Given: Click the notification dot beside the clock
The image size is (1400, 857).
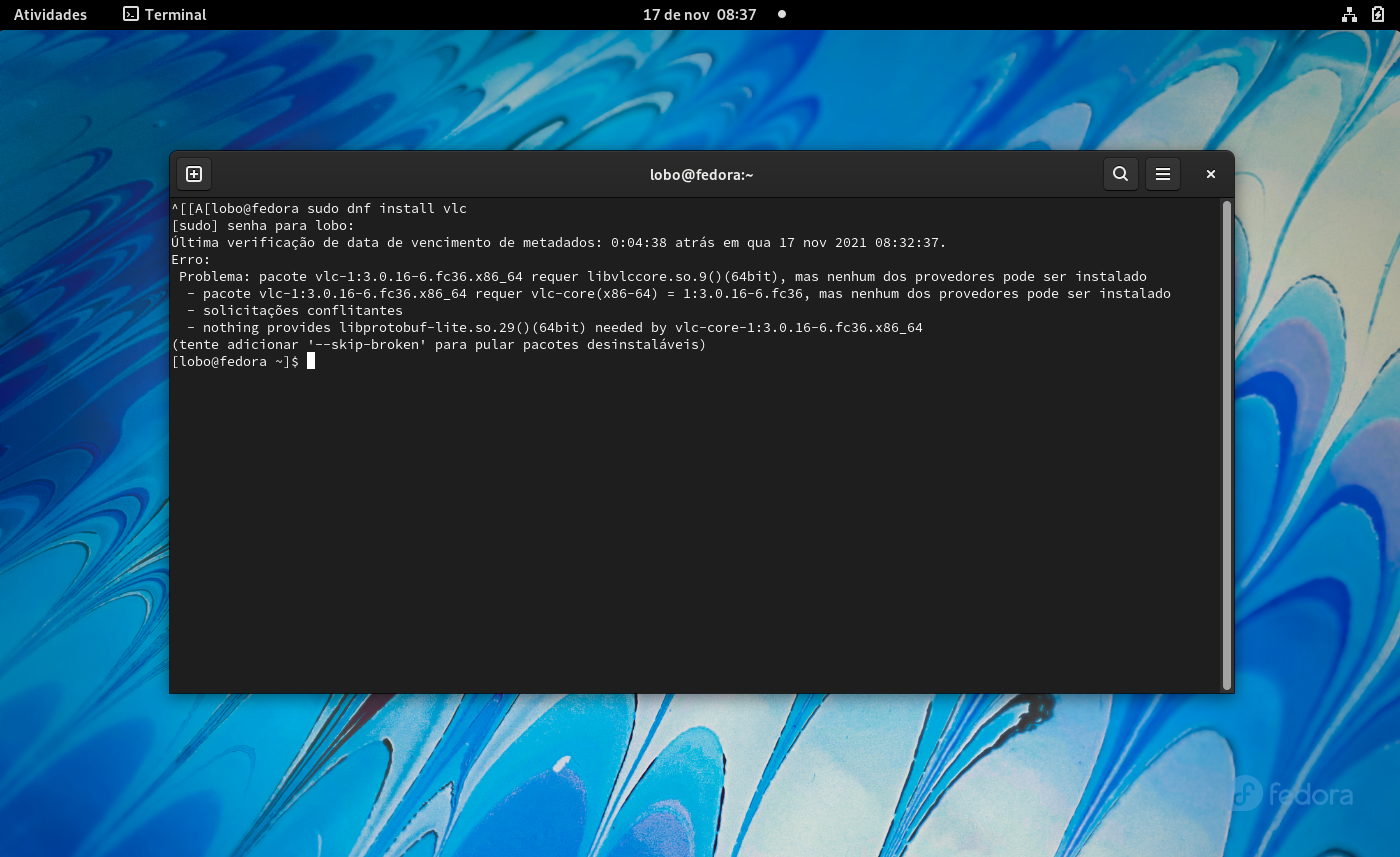Looking at the screenshot, I should 782,15.
